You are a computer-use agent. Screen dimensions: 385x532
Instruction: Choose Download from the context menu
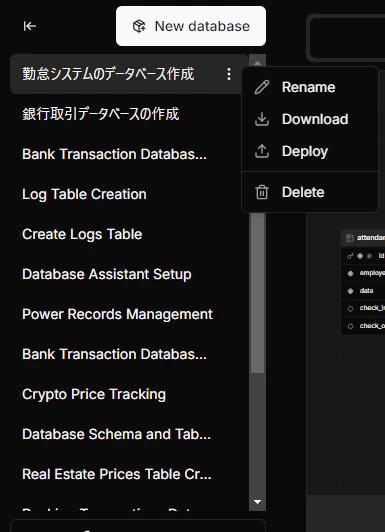tap(310, 119)
